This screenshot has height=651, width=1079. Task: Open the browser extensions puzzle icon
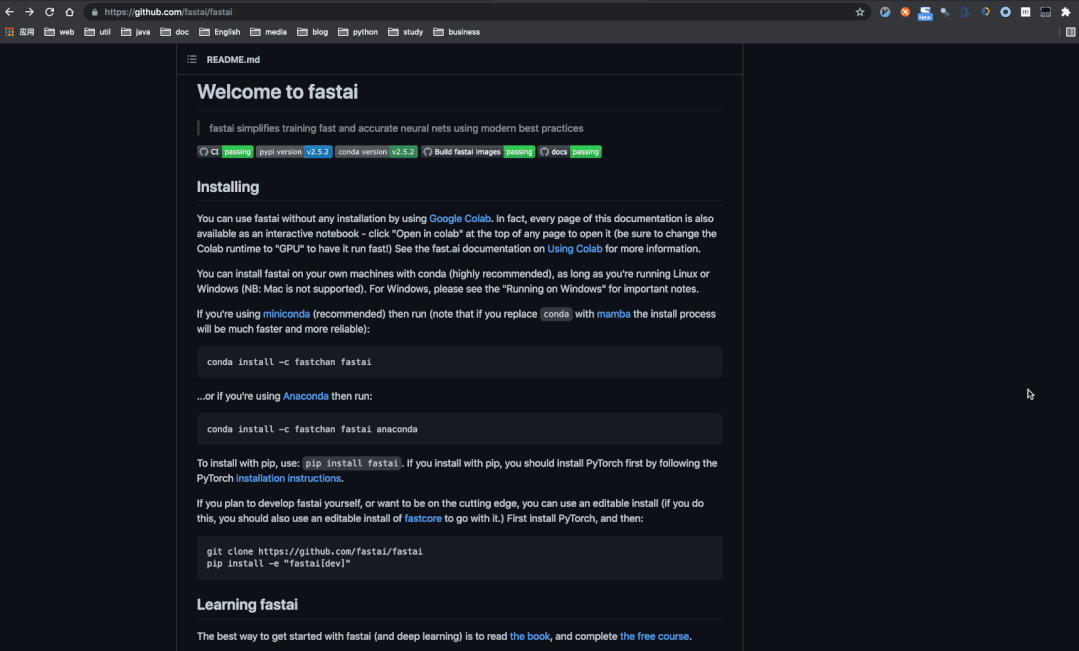1065,11
